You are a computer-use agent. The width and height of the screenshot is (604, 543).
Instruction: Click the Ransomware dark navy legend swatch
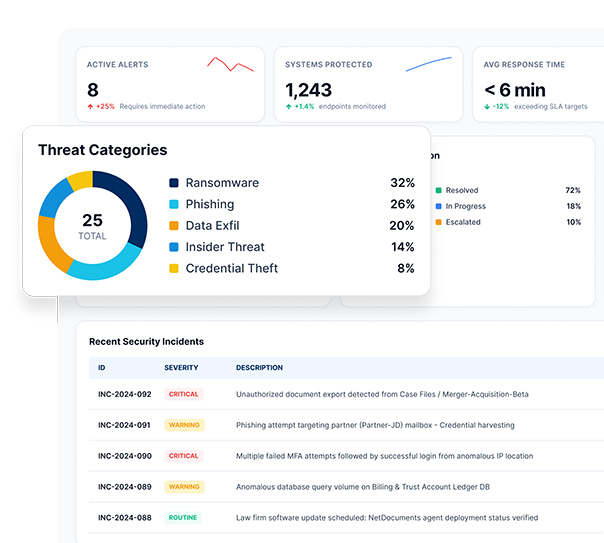coord(174,183)
